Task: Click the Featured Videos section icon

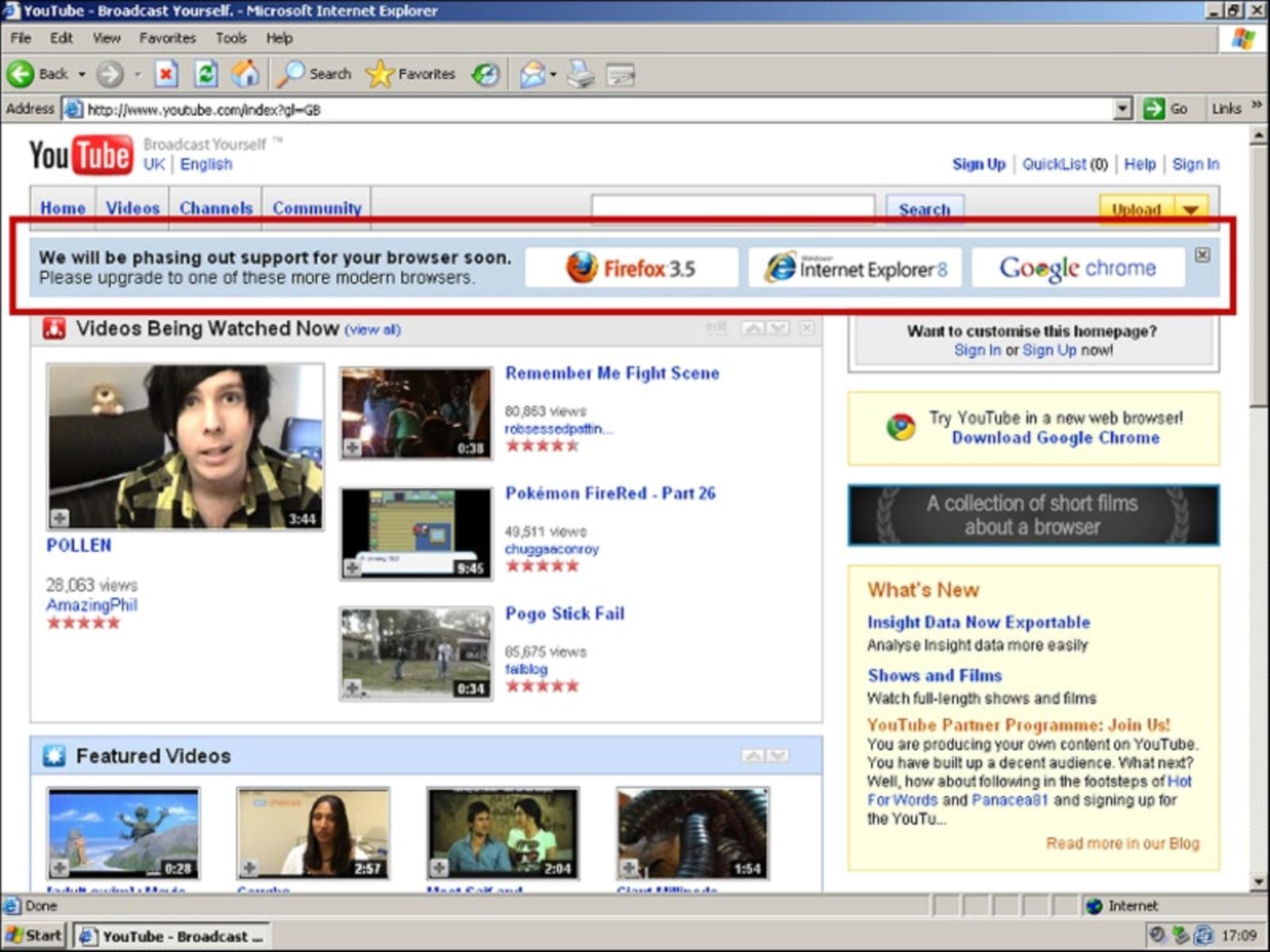Action: (54, 755)
